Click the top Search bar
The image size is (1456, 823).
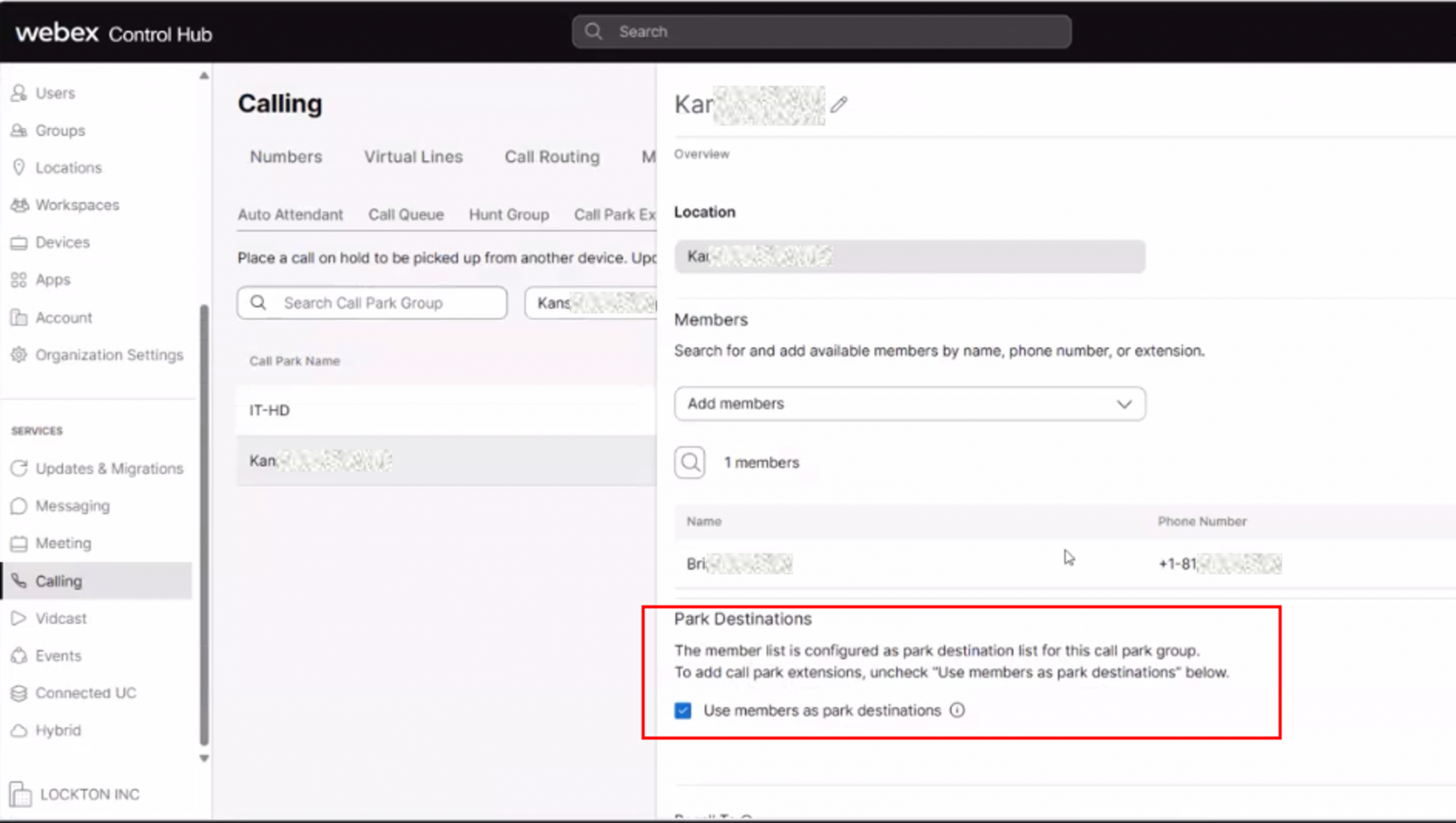tap(821, 32)
